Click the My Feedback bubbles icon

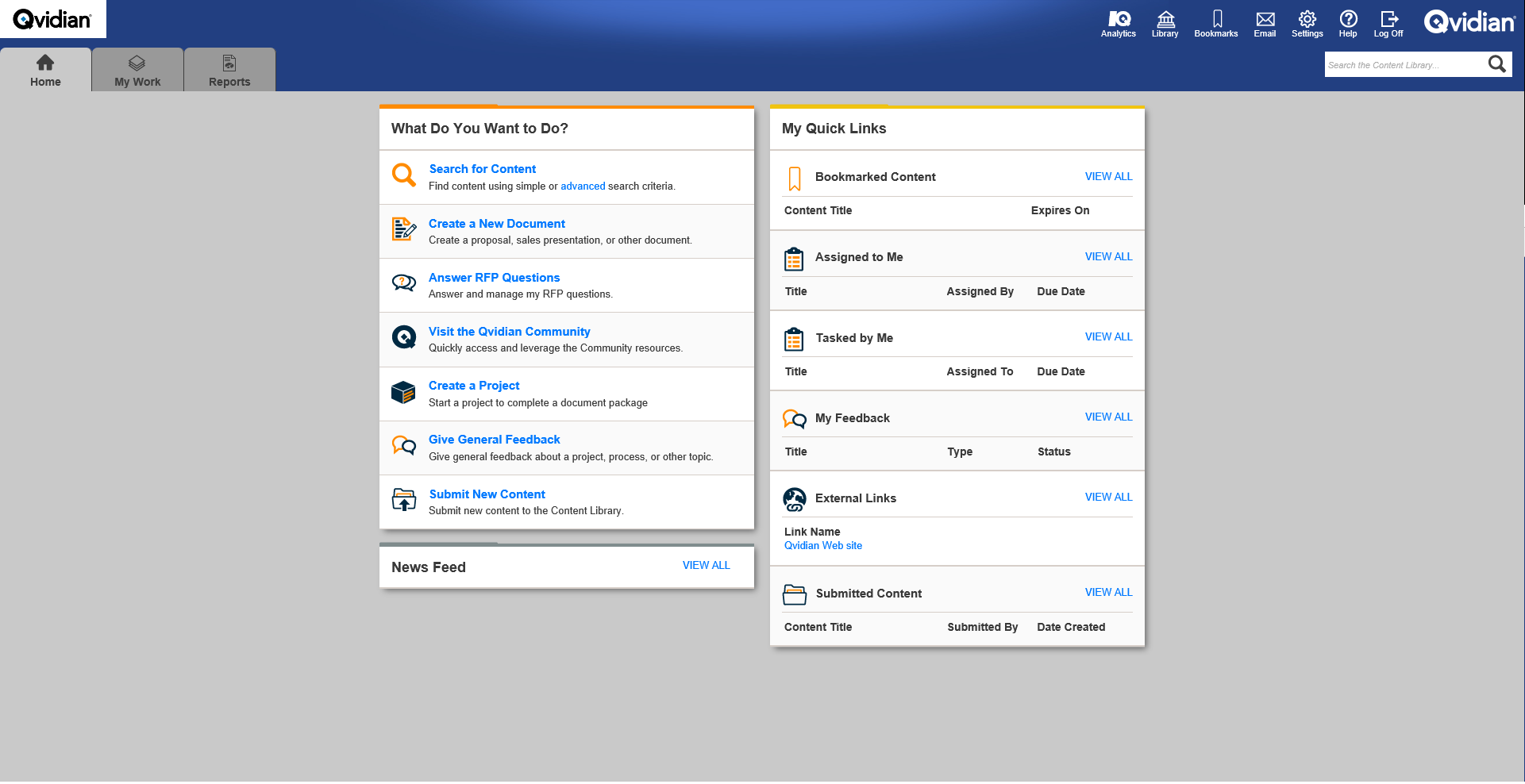click(795, 419)
